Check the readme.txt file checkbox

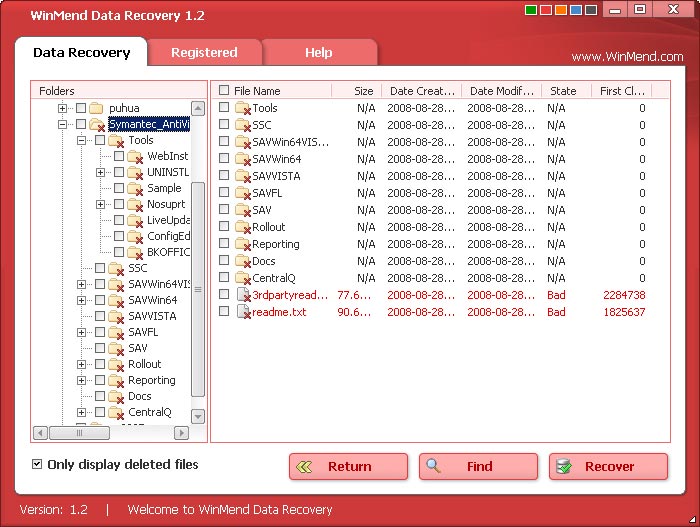(224, 312)
